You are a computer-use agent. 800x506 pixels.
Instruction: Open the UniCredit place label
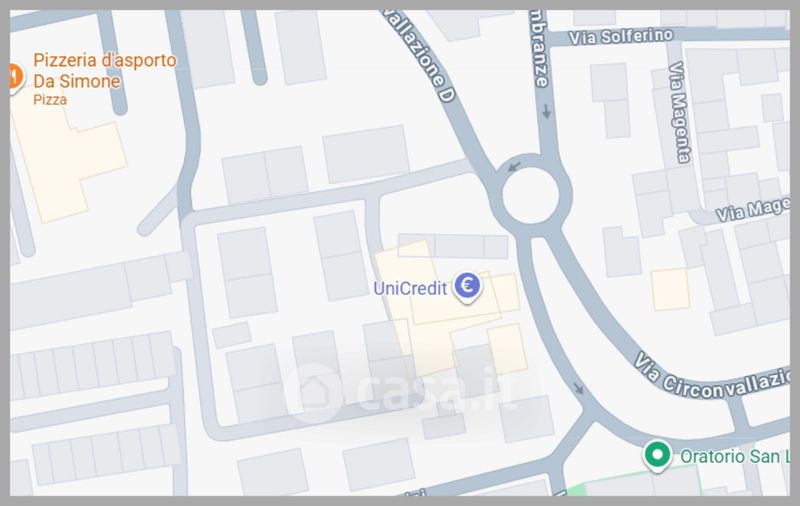[x=410, y=288]
